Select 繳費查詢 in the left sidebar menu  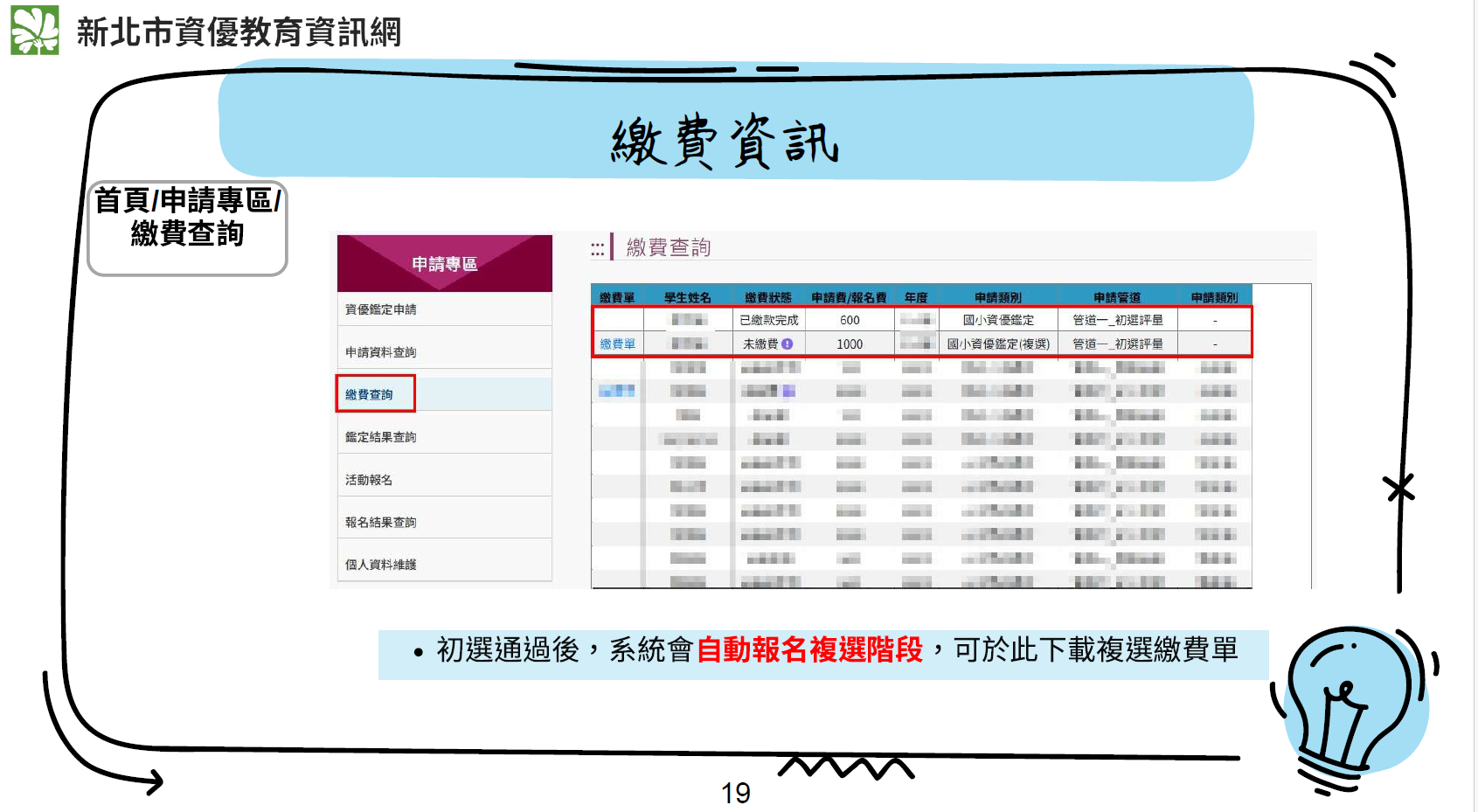(x=370, y=394)
